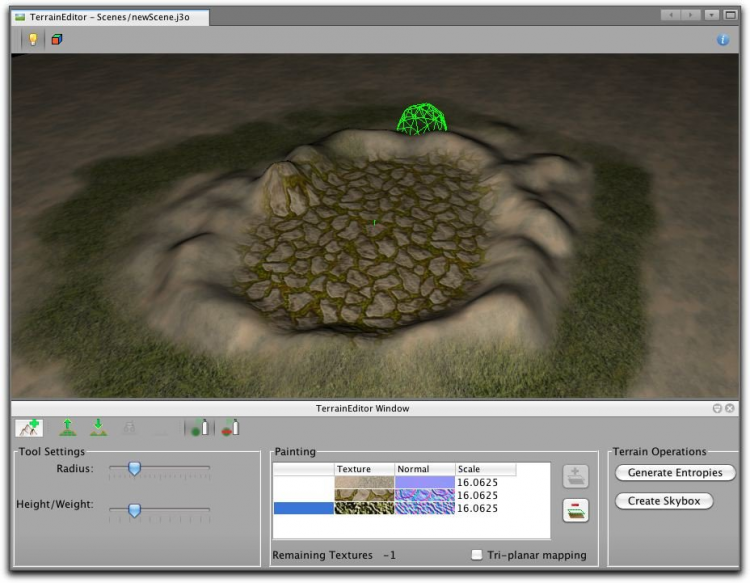
Task: Select the third row normal map thumbnail
Action: click(x=425, y=508)
